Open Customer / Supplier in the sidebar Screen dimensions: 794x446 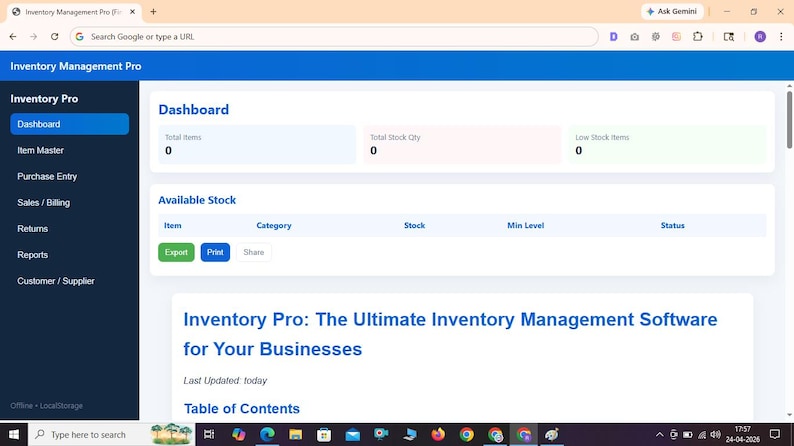point(69,281)
